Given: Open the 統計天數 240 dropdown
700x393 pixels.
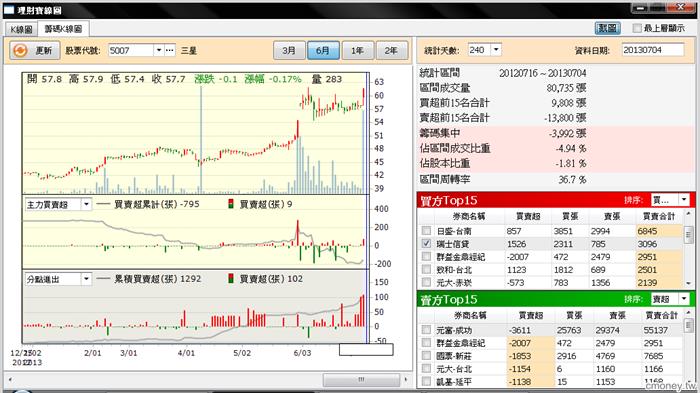Looking at the screenshot, I should click(496, 50).
